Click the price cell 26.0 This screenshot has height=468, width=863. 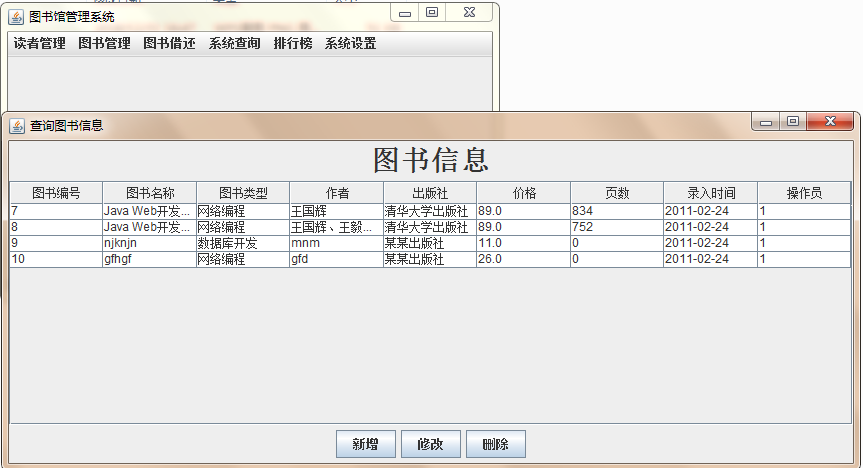coord(523,259)
